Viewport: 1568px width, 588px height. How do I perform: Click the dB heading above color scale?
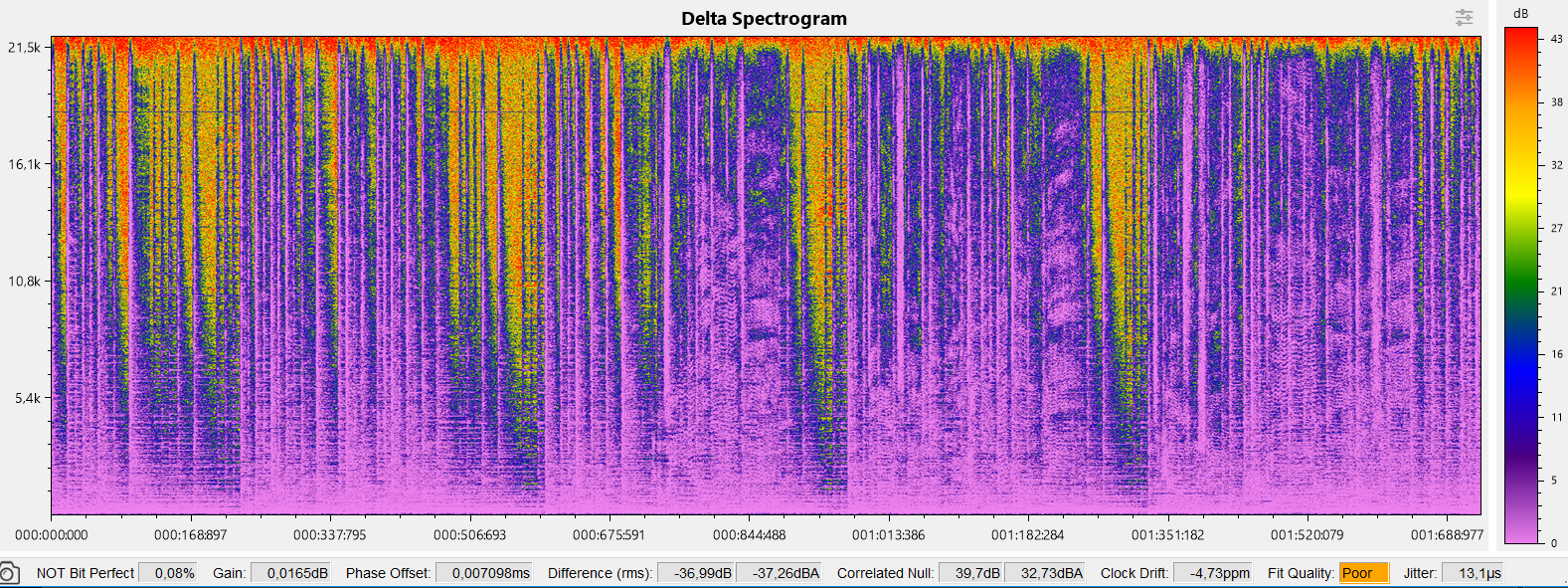tap(1520, 13)
